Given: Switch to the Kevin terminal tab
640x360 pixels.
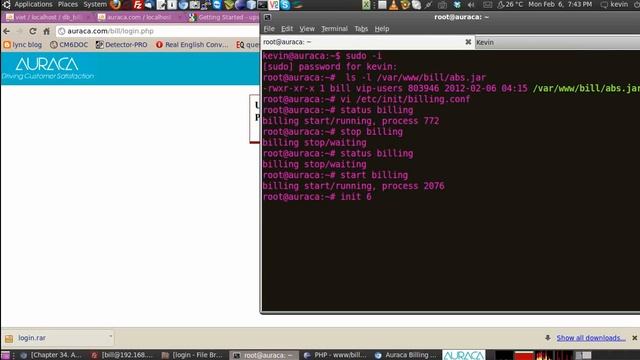Looking at the screenshot, I should coord(557,42).
